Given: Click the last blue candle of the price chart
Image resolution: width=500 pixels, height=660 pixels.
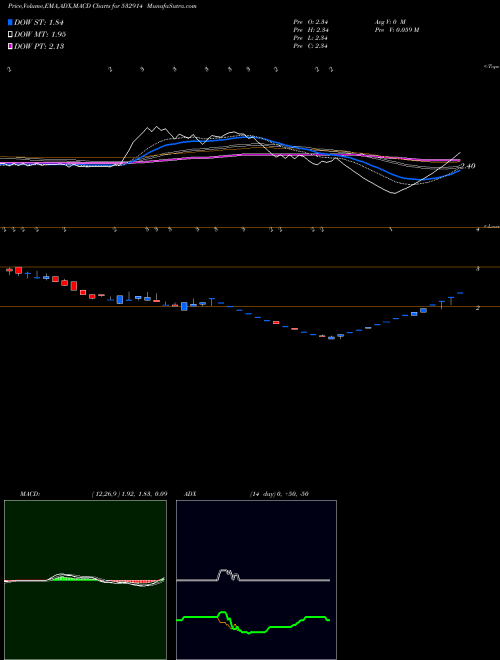Looking at the screenshot, I should point(460,293).
